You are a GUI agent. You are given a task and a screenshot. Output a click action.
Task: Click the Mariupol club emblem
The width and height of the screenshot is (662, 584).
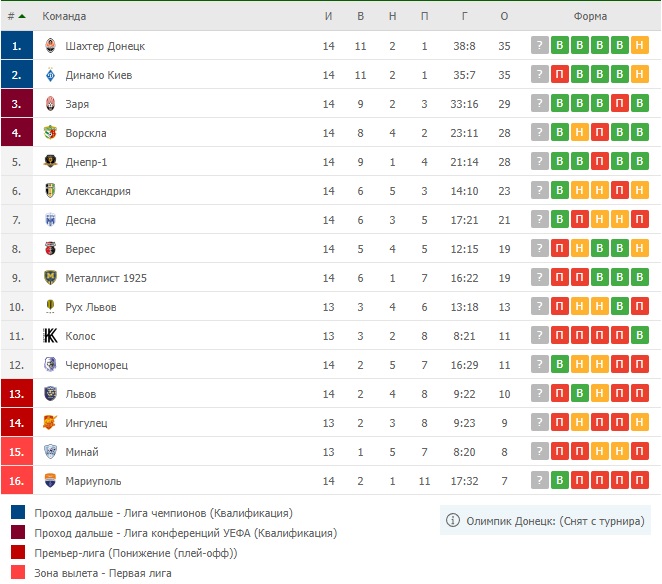50,481
